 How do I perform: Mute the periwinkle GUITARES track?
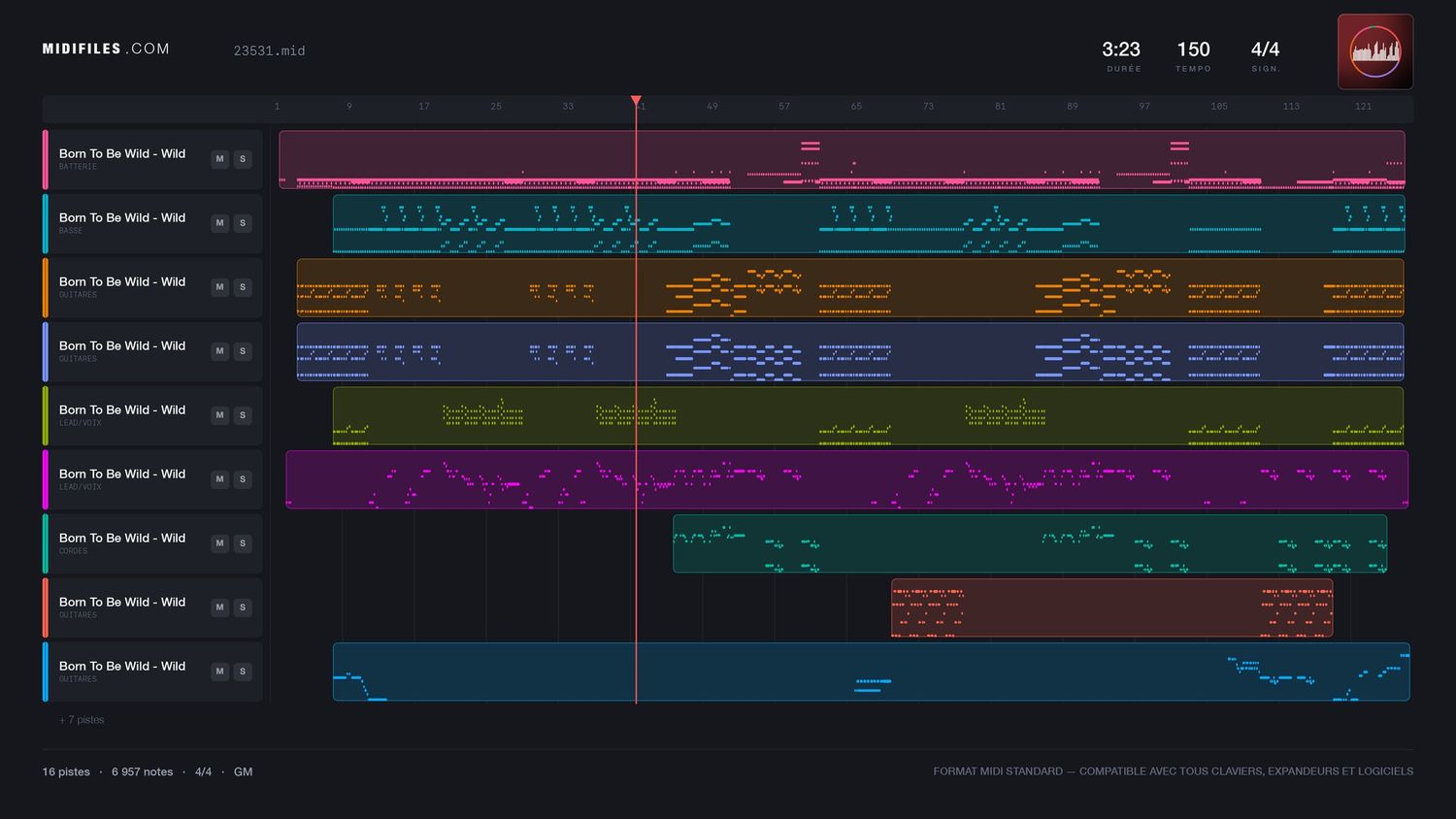(220, 351)
